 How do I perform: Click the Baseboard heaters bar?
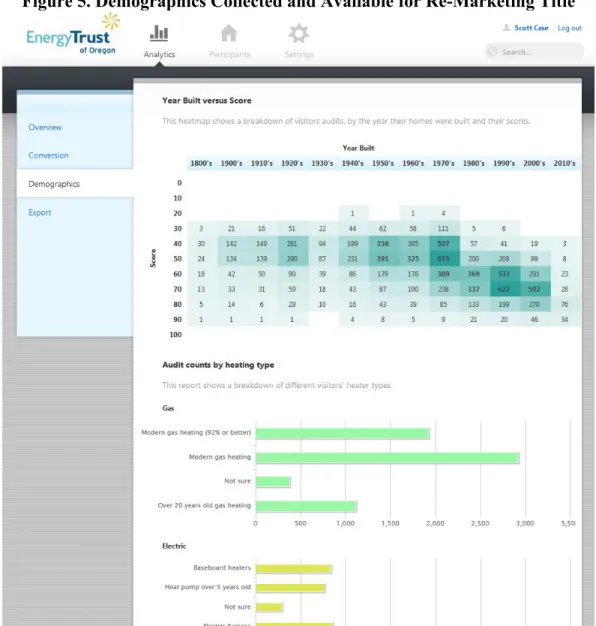[294, 569]
